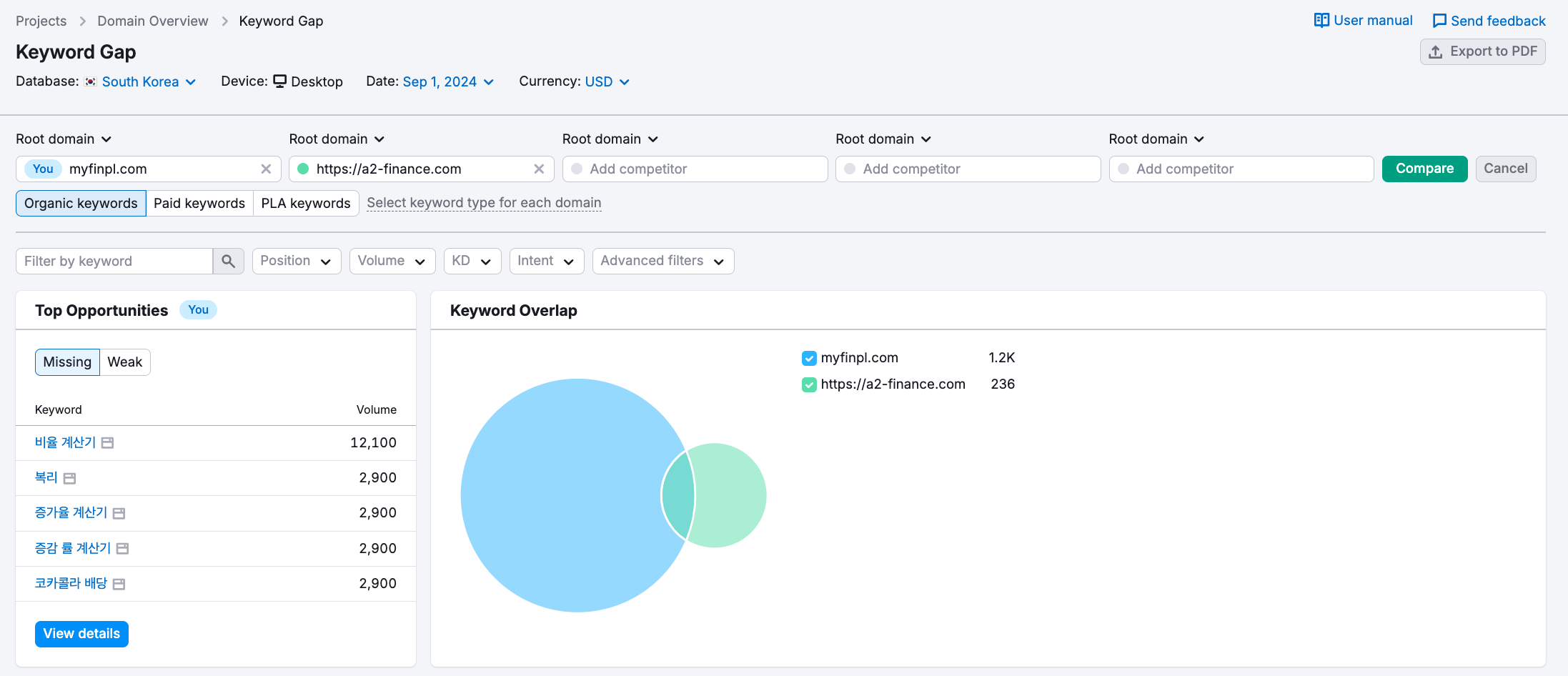
Task: Expand Root domain dropdown above myfinpl.com
Action: coord(64,139)
